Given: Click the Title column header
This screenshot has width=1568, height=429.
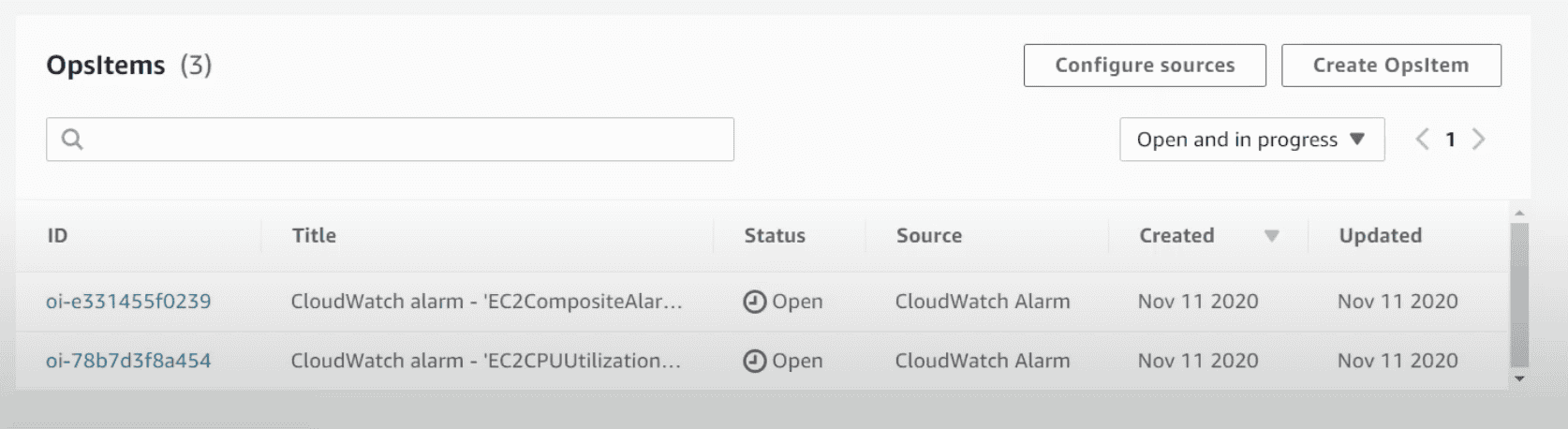Looking at the screenshot, I should [x=314, y=236].
